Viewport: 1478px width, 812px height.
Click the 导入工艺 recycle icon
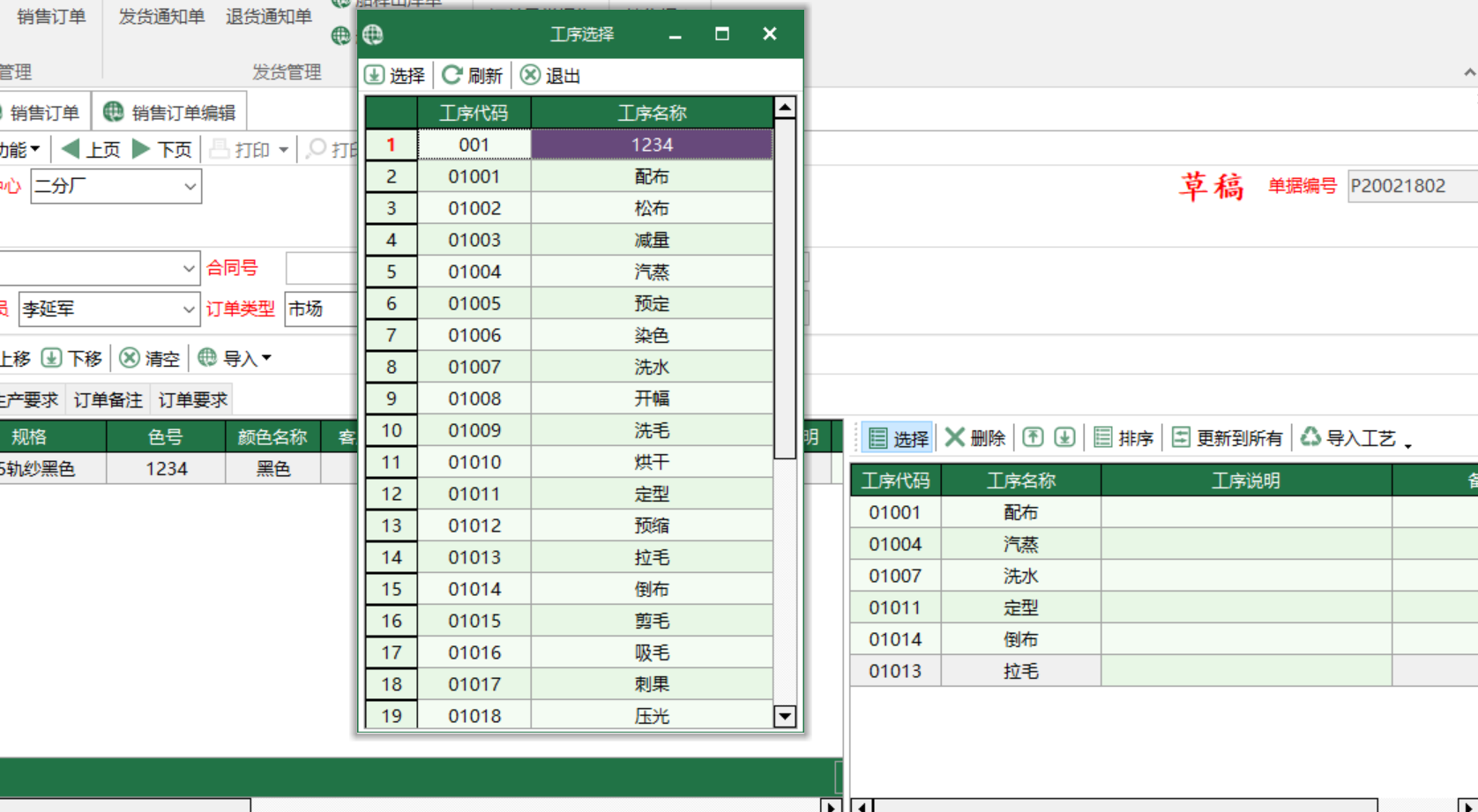(x=1310, y=436)
